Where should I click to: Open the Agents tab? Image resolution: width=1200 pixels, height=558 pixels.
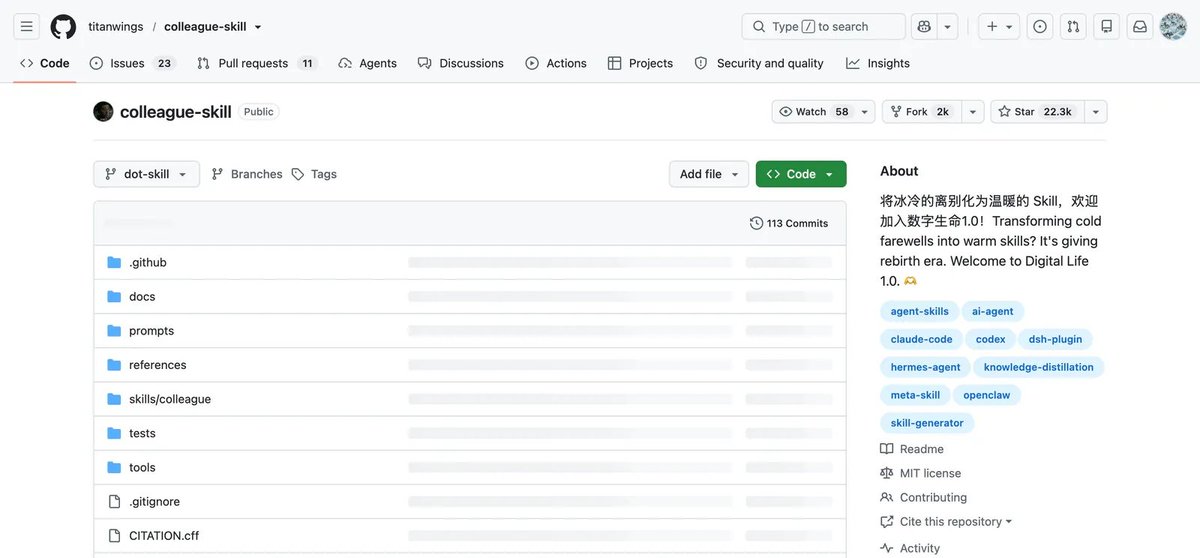(x=367, y=63)
